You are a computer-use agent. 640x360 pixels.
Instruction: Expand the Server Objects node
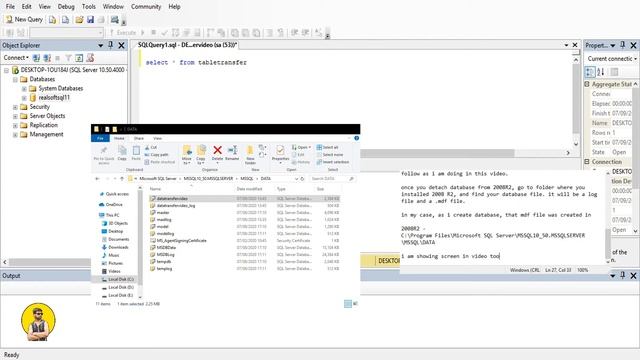pyautogui.click(x=15, y=116)
